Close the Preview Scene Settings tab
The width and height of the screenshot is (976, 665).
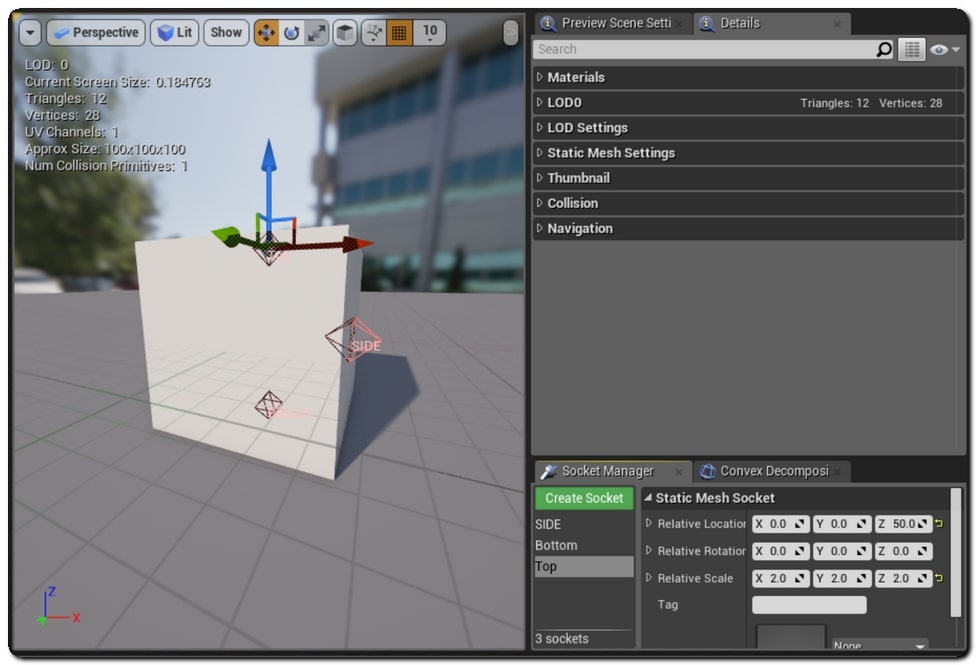coord(679,24)
